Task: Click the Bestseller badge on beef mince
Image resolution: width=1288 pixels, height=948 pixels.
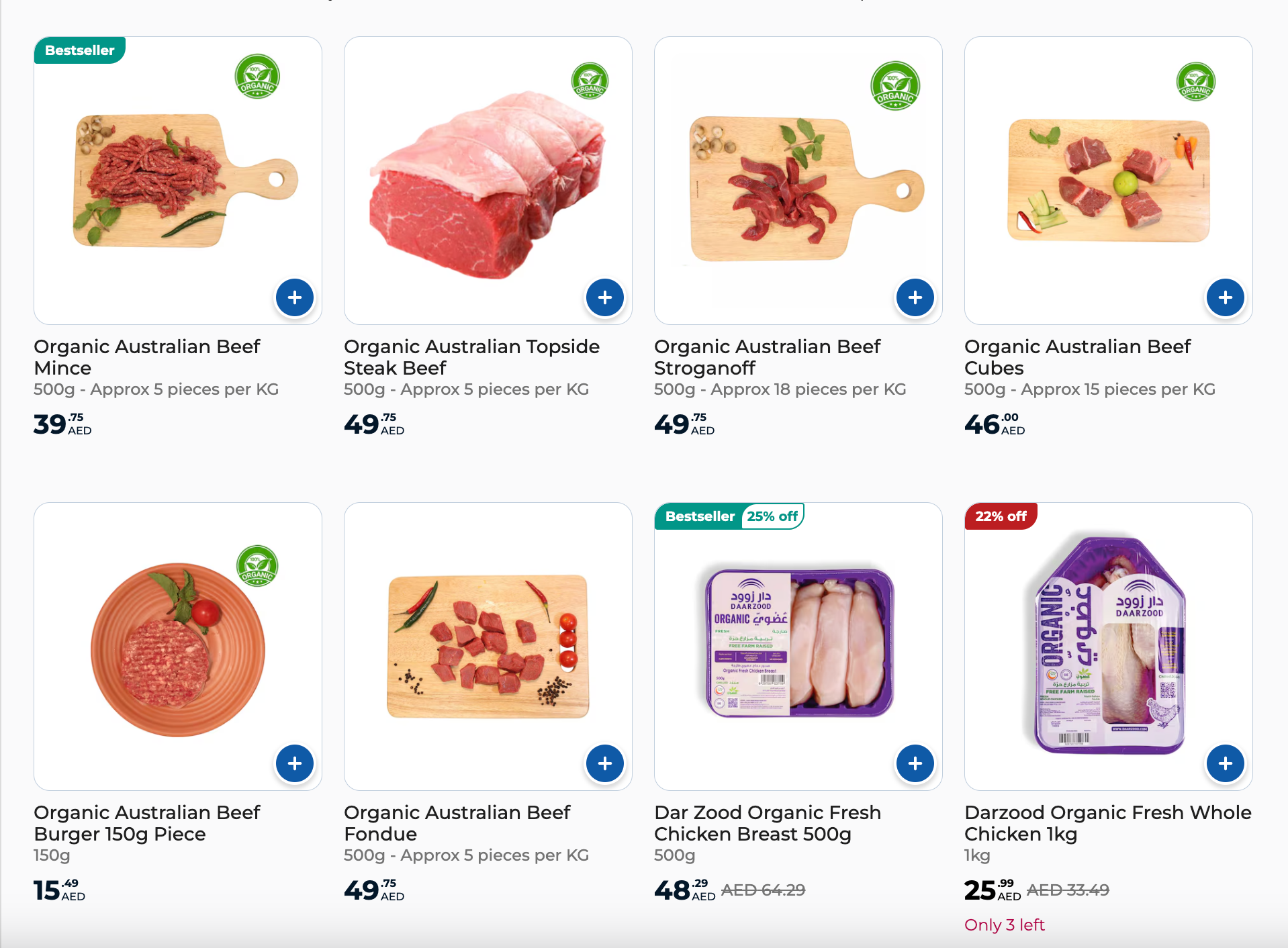Action: point(79,50)
